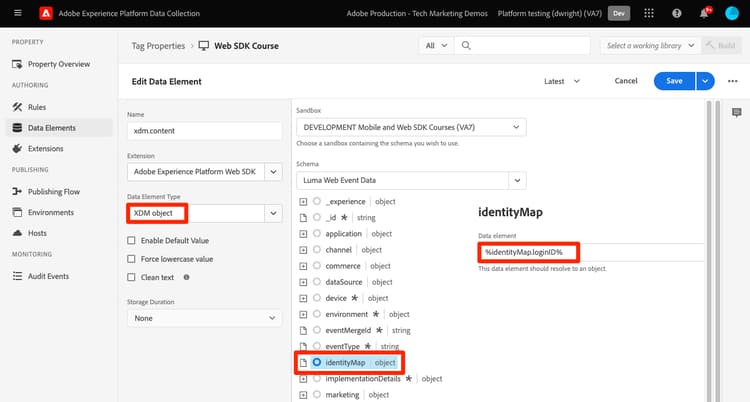The height and width of the screenshot is (402, 750).
Task: Click the Hosts cloud icon
Action: [17, 233]
